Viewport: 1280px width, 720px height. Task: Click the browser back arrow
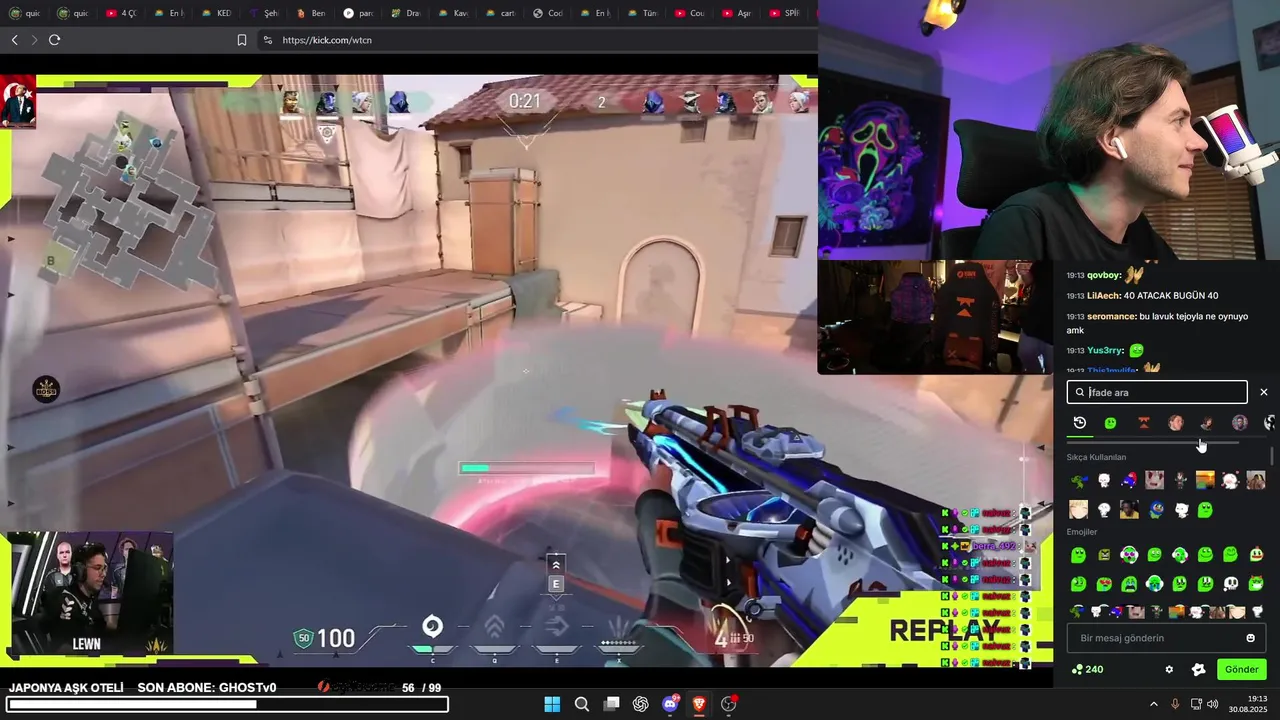[x=15, y=40]
